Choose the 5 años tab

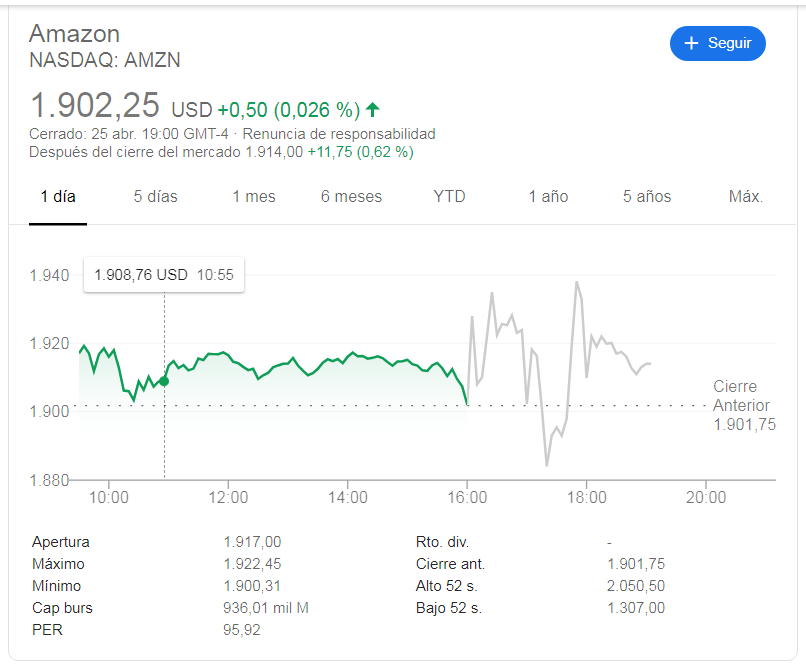(x=647, y=196)
